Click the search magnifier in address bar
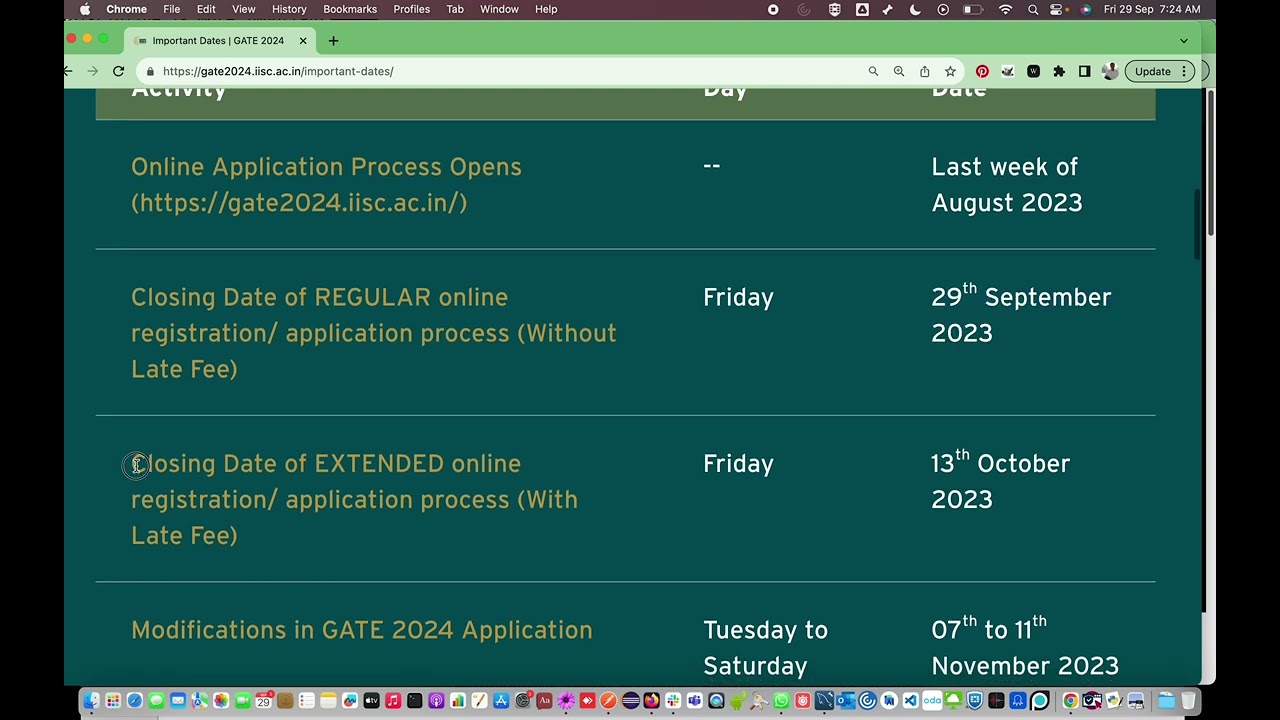 pyautogui.click(x=873, y=71)
